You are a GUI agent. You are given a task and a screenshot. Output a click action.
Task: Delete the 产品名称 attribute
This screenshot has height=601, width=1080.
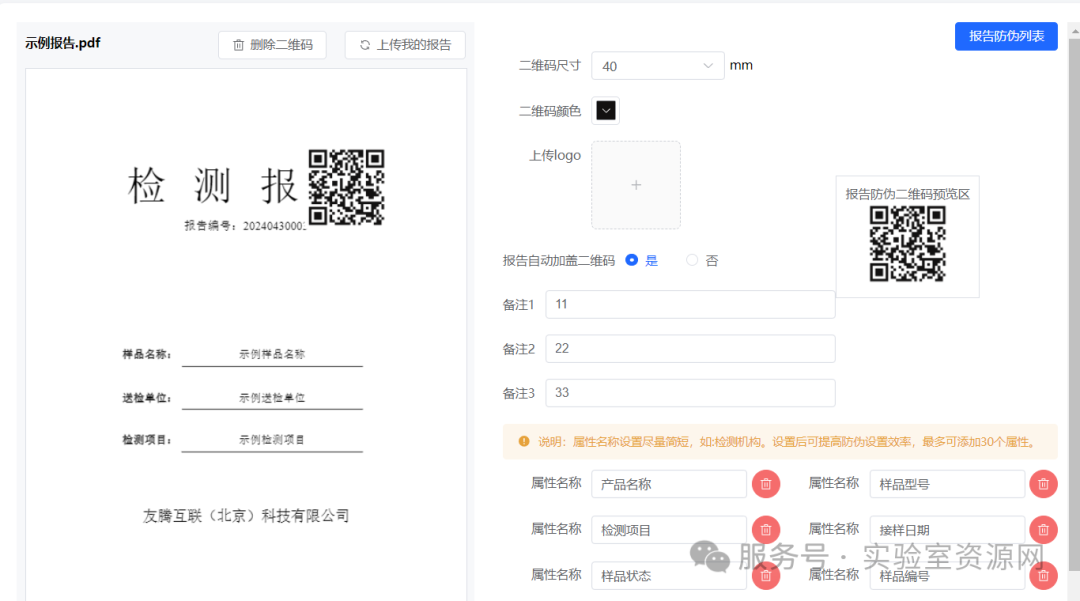[765, 484]
